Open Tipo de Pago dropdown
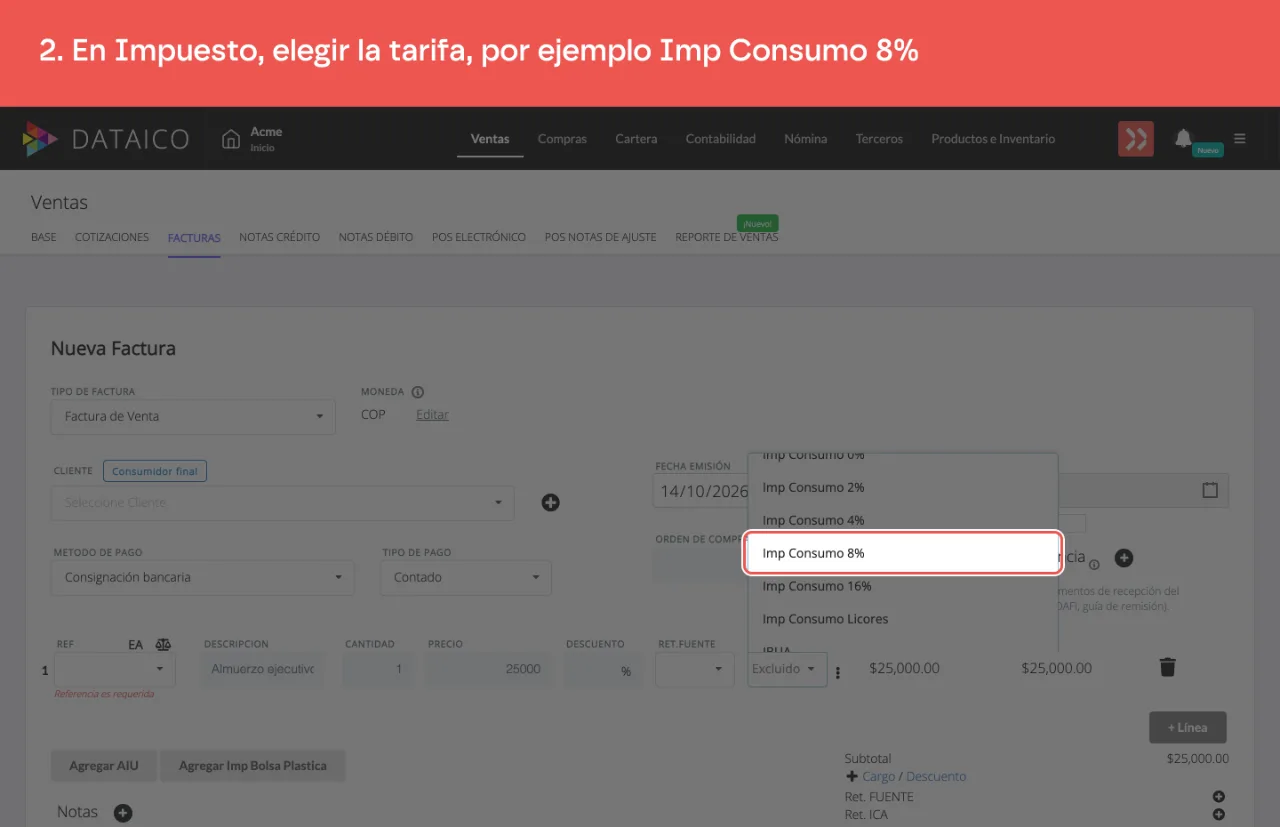 (x=466, y=578)
